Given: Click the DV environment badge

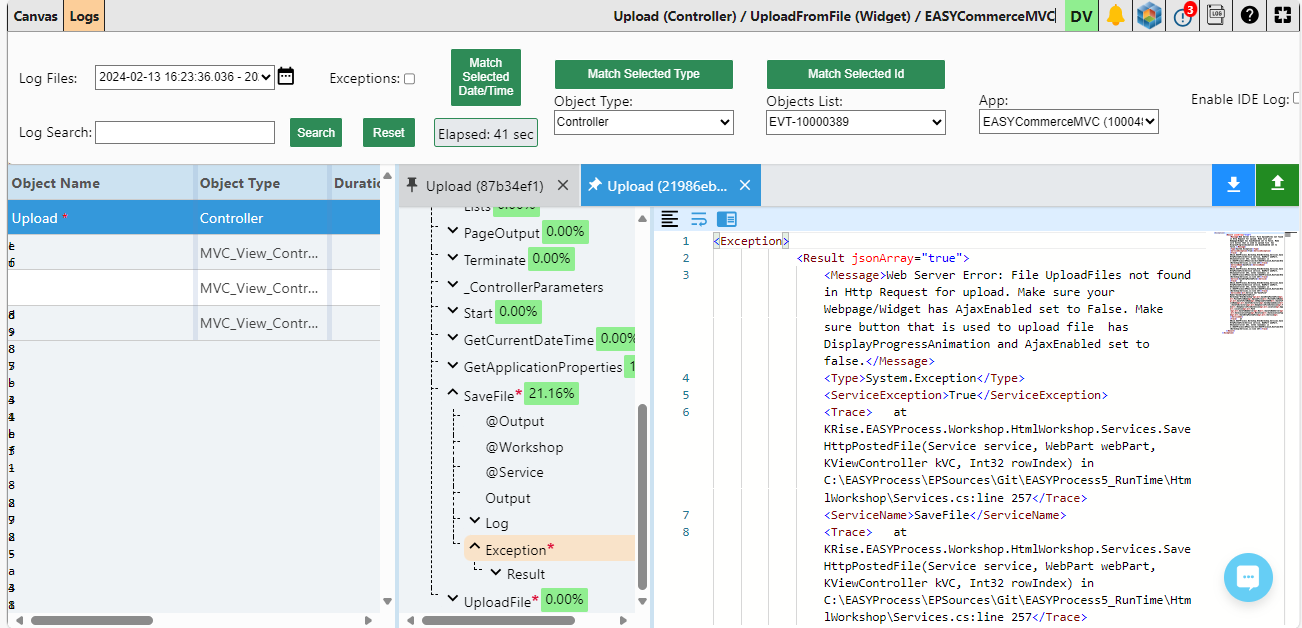Looking at the screenshot, I should point(1081,16).
